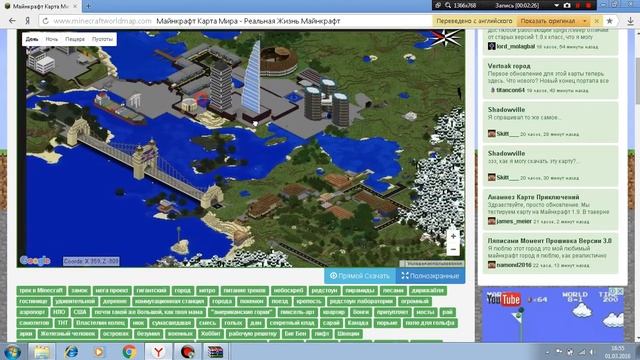Viewport: 640px width, 360px height.
Task: Click the namond2016 username link
Action: 514,265
